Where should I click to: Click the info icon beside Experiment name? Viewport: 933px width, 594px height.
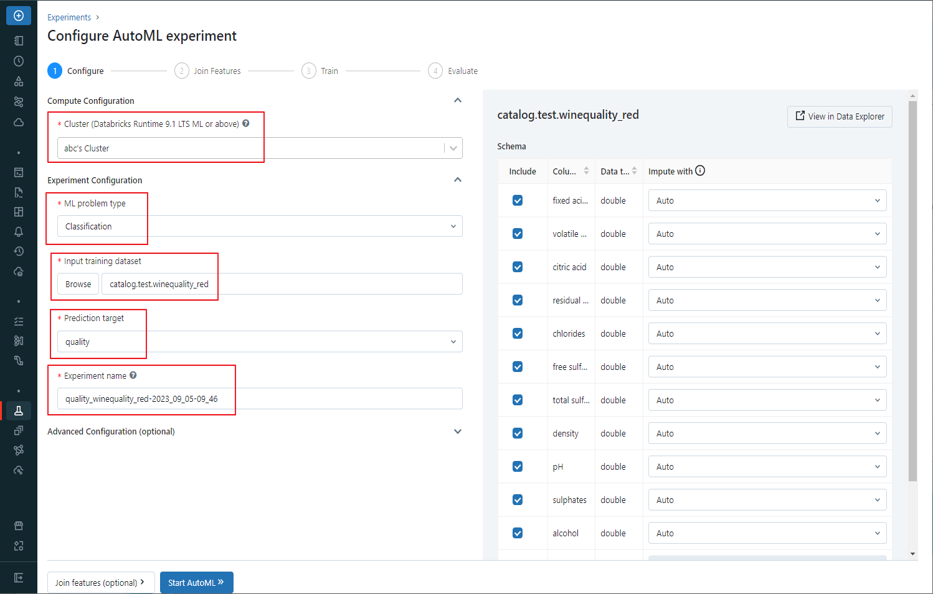133,376
